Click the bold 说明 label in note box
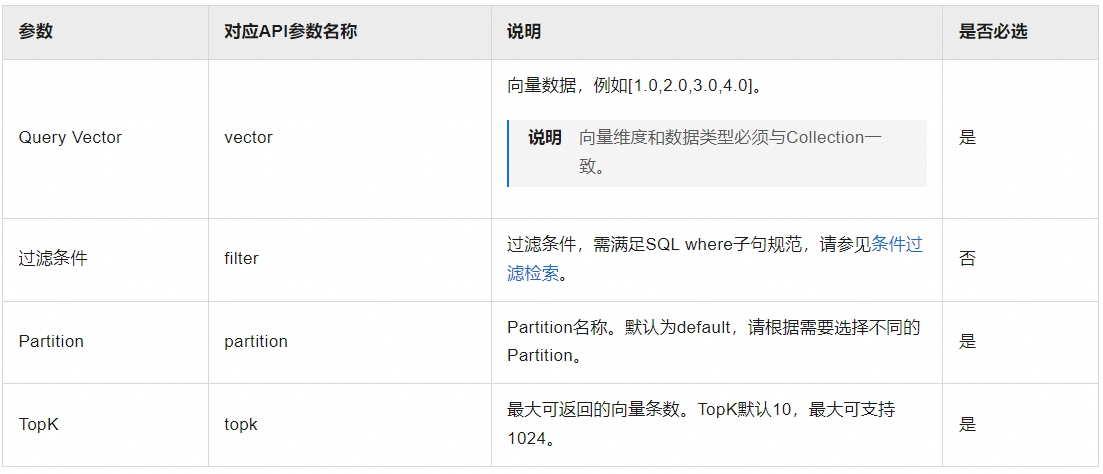 pyautogui.click(x=545, y=138)
